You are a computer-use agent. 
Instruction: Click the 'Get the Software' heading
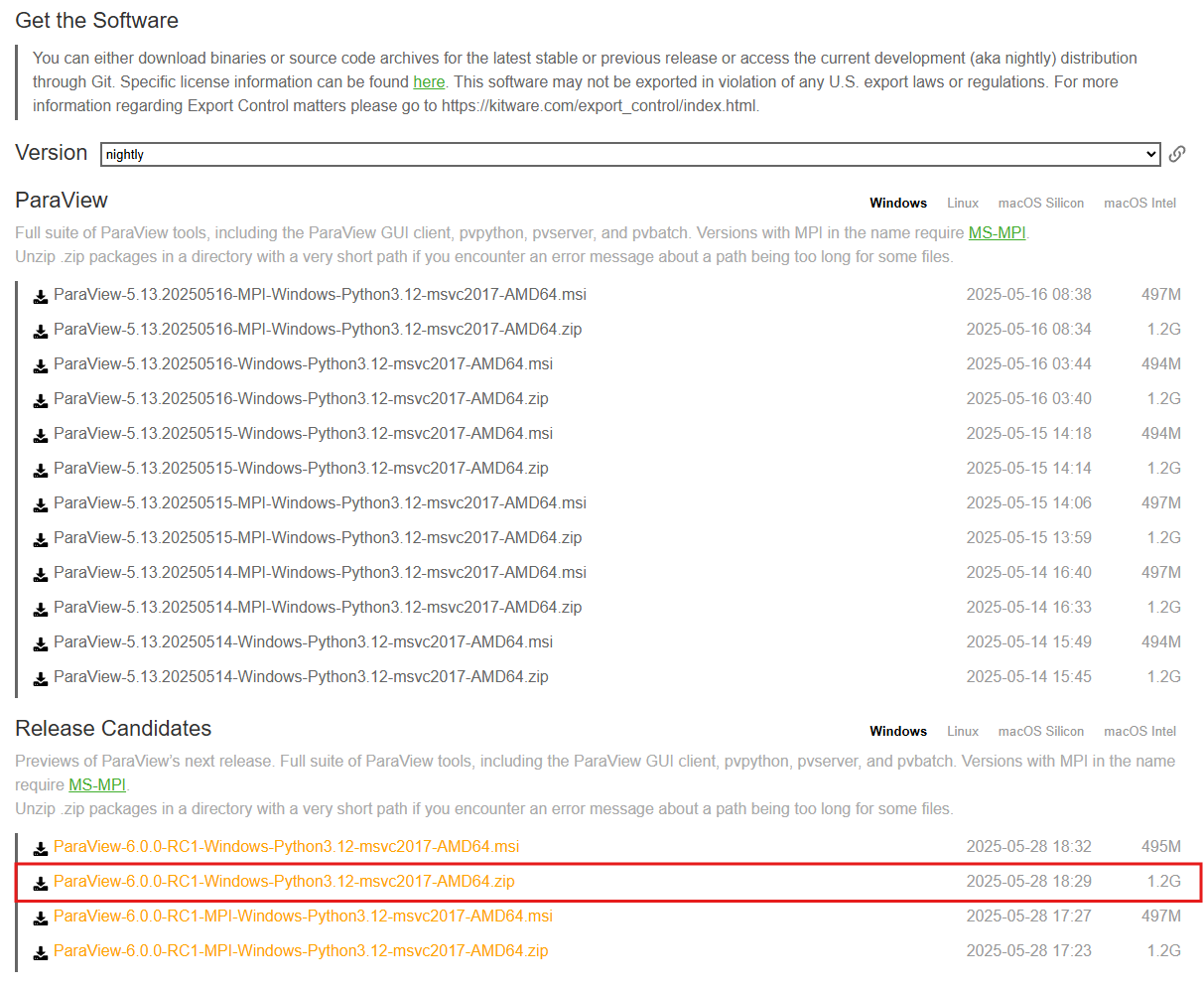pyautogui.click(x=97, y=20)
